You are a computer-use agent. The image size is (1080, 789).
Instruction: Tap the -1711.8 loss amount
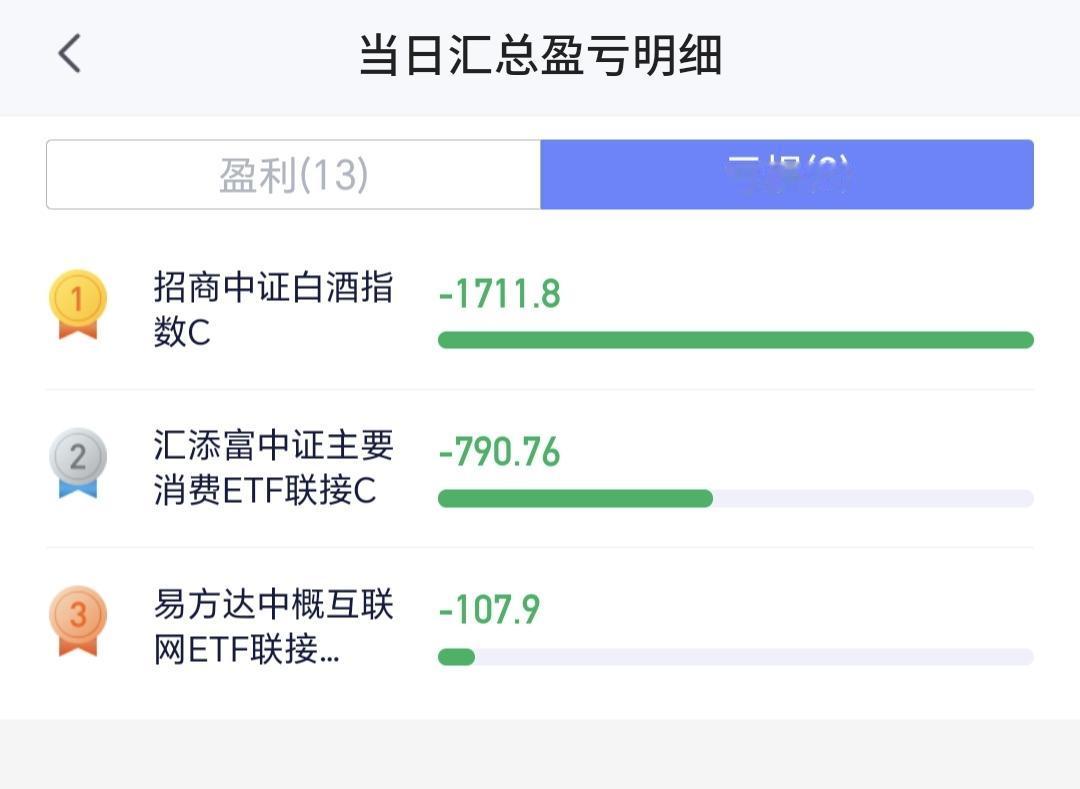pyautogui.click(x=499, y=294)
